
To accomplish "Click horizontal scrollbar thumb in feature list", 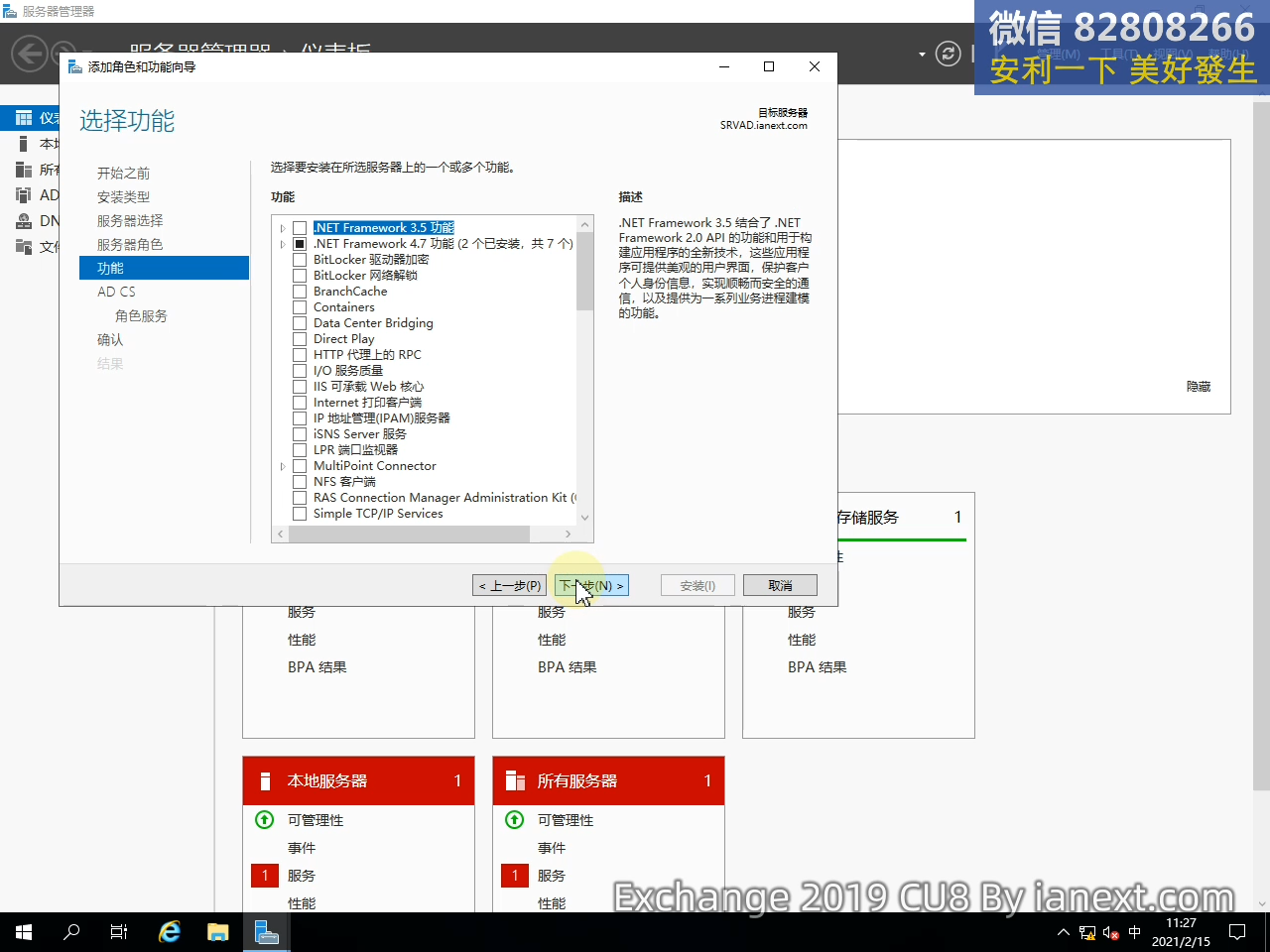I will 409,534.
